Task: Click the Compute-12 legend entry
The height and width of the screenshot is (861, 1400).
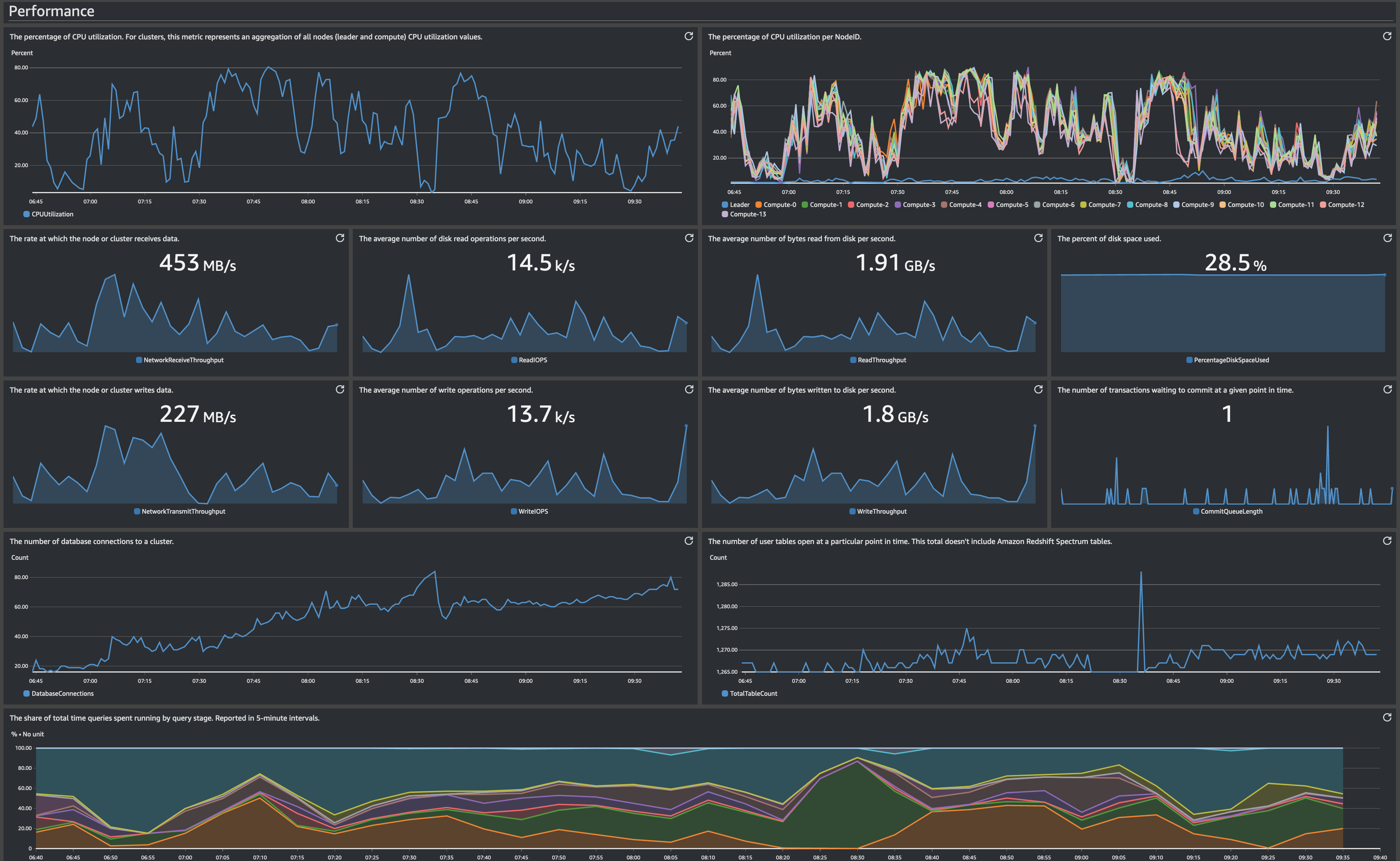Action: pos(1342,205)
